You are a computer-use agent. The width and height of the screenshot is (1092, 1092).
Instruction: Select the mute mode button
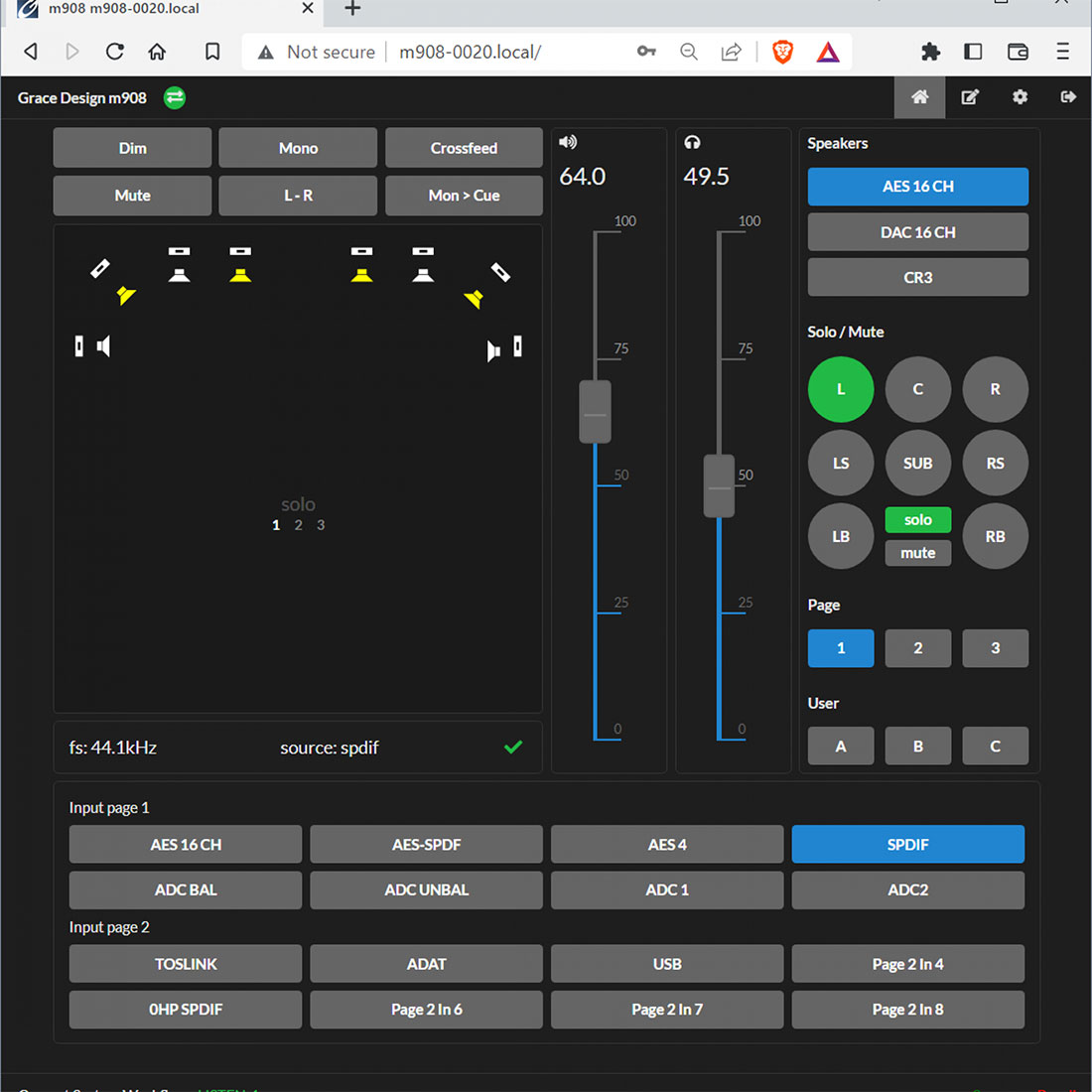pos(918,553)
